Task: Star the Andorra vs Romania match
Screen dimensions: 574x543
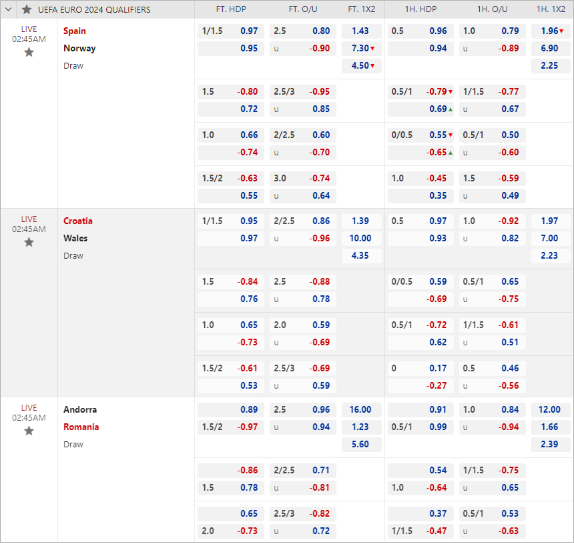Action: (29, 431)
